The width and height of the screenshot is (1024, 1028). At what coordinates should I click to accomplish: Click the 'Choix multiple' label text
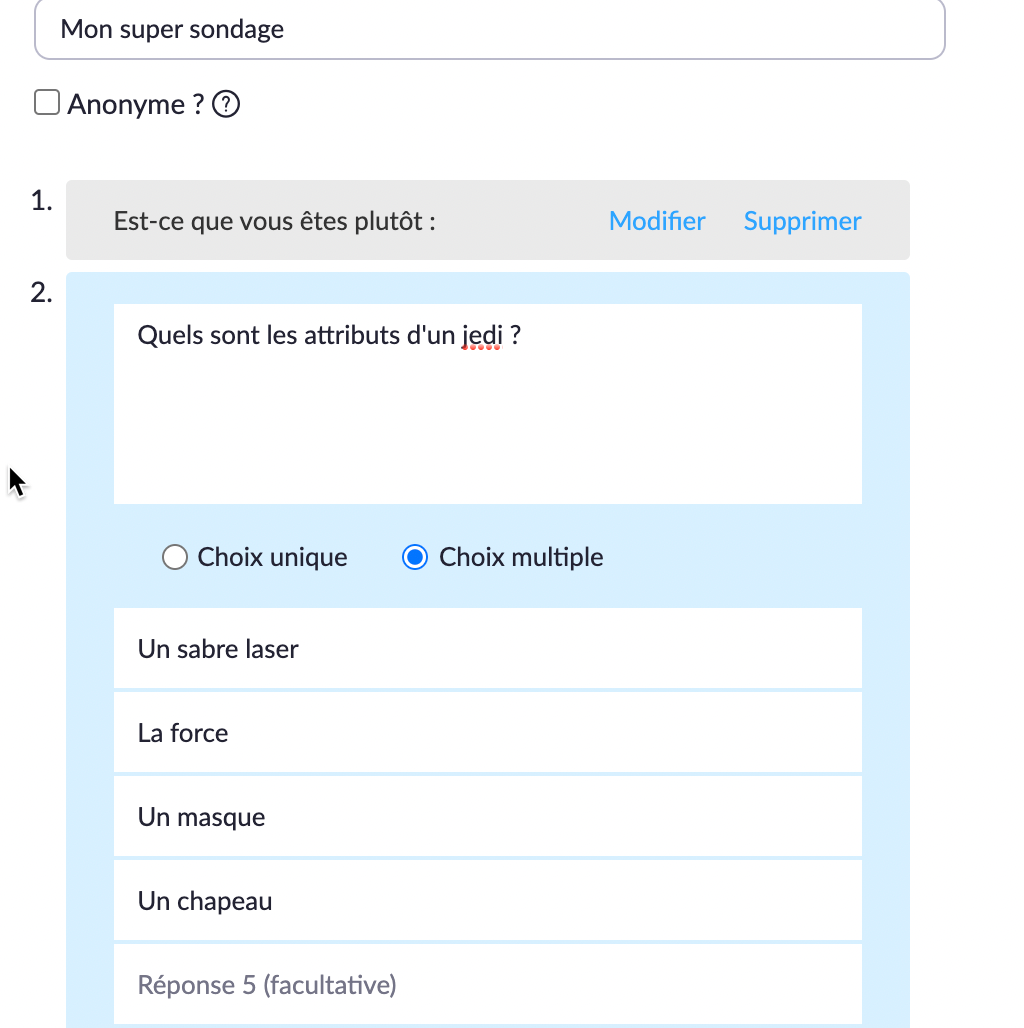pyautogui.click(x=521, y=557)
